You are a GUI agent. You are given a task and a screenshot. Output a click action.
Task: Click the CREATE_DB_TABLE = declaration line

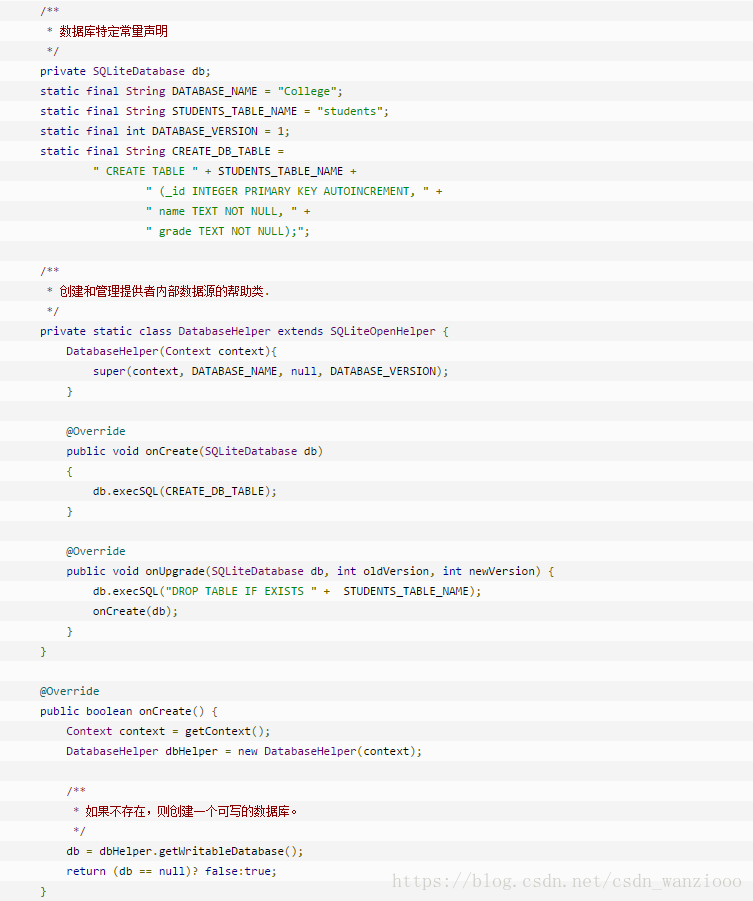pyautogui.click(x=162, y=151)
